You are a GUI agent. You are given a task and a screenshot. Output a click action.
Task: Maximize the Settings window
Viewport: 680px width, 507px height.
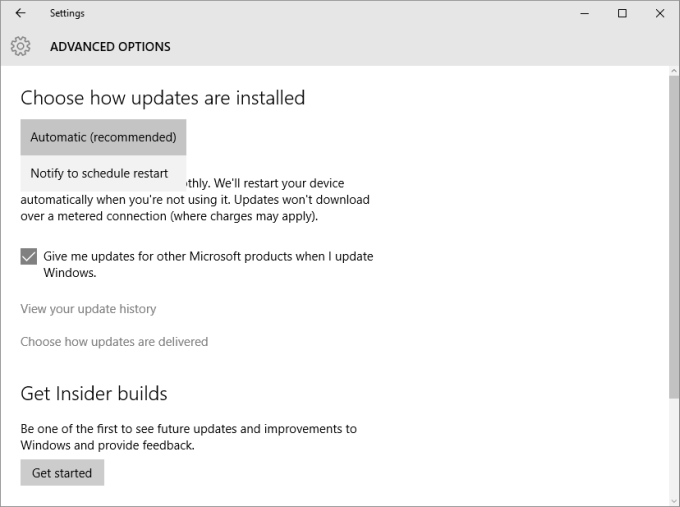coord(622,14)
